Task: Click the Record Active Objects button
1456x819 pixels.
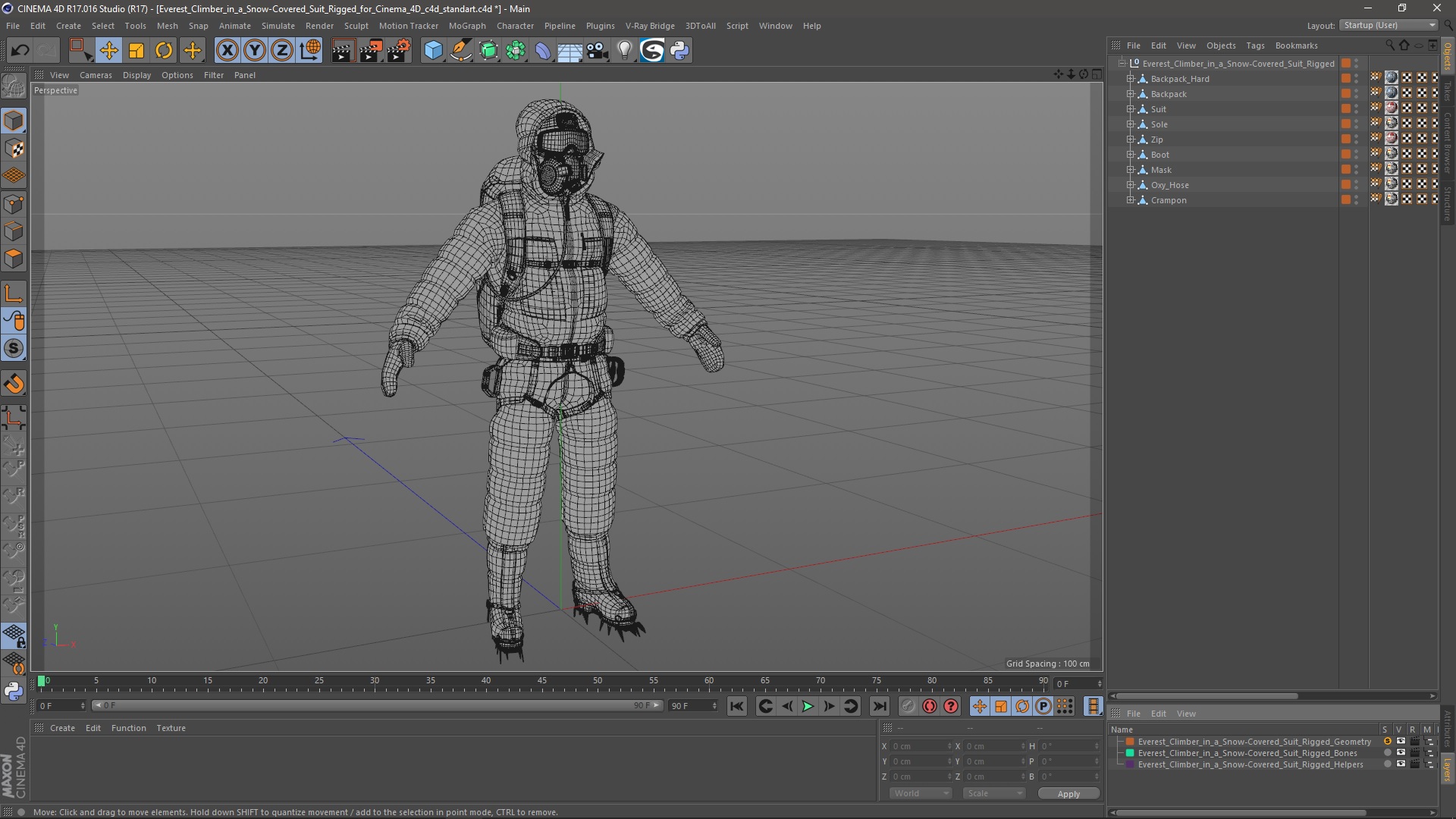Action: [x=908, y=706]
